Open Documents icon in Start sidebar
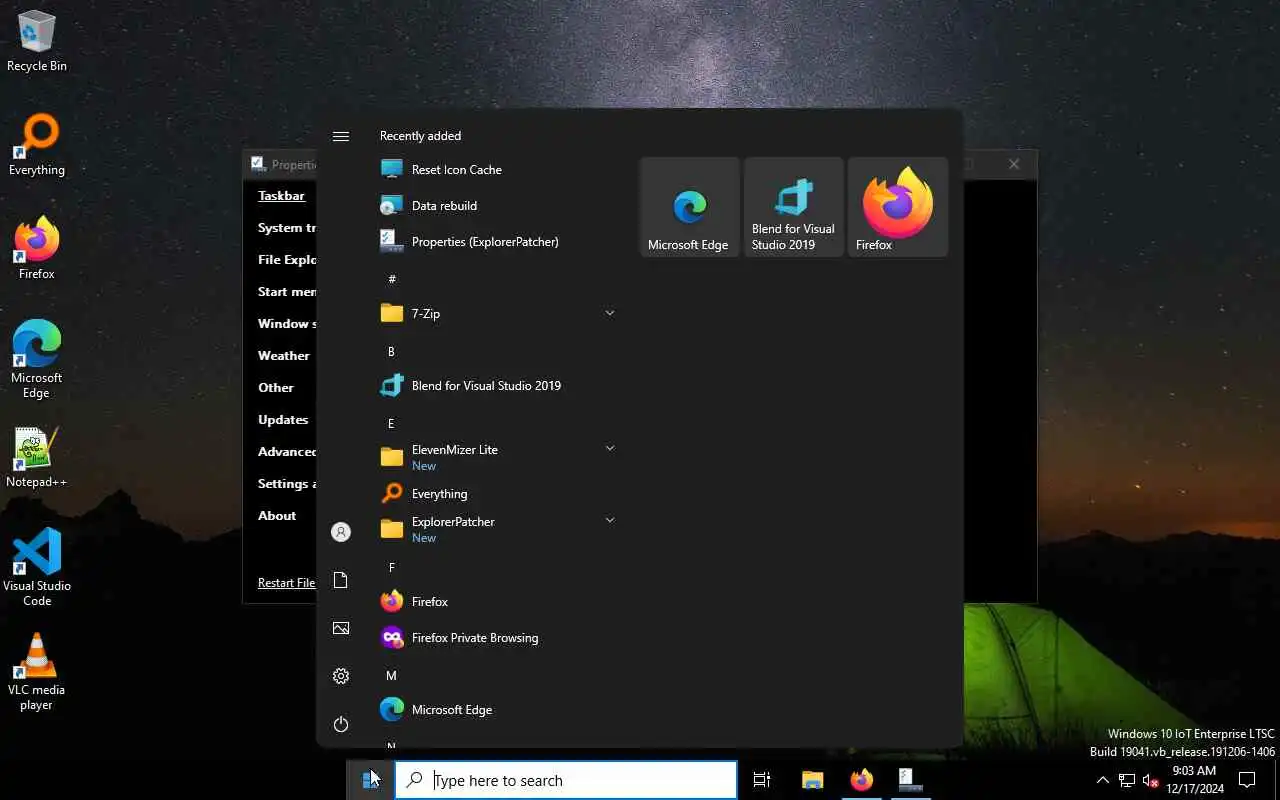Viewport: 1280px width, 800px height. coord(341,580)
